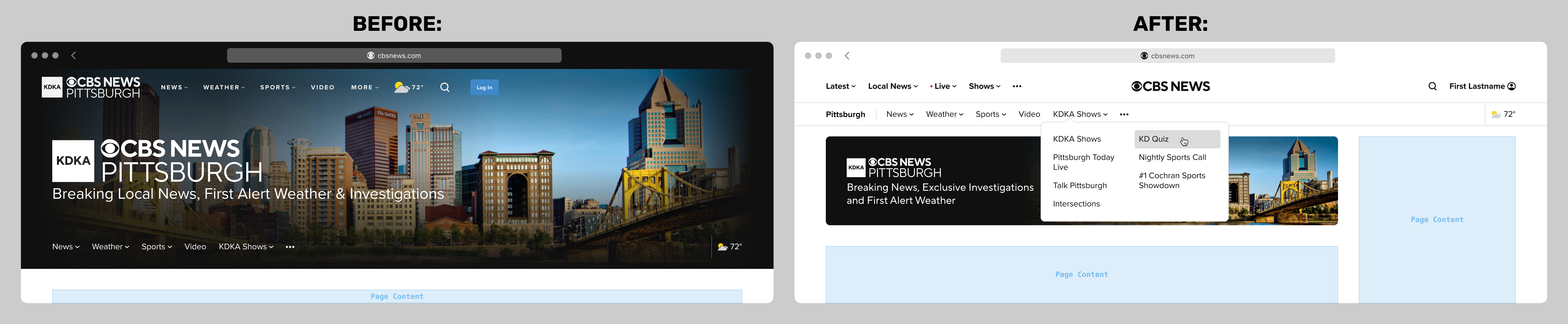Click the search magnifier in the after header
This screenshot has width=1568, height=324.
click(1433, 86)
